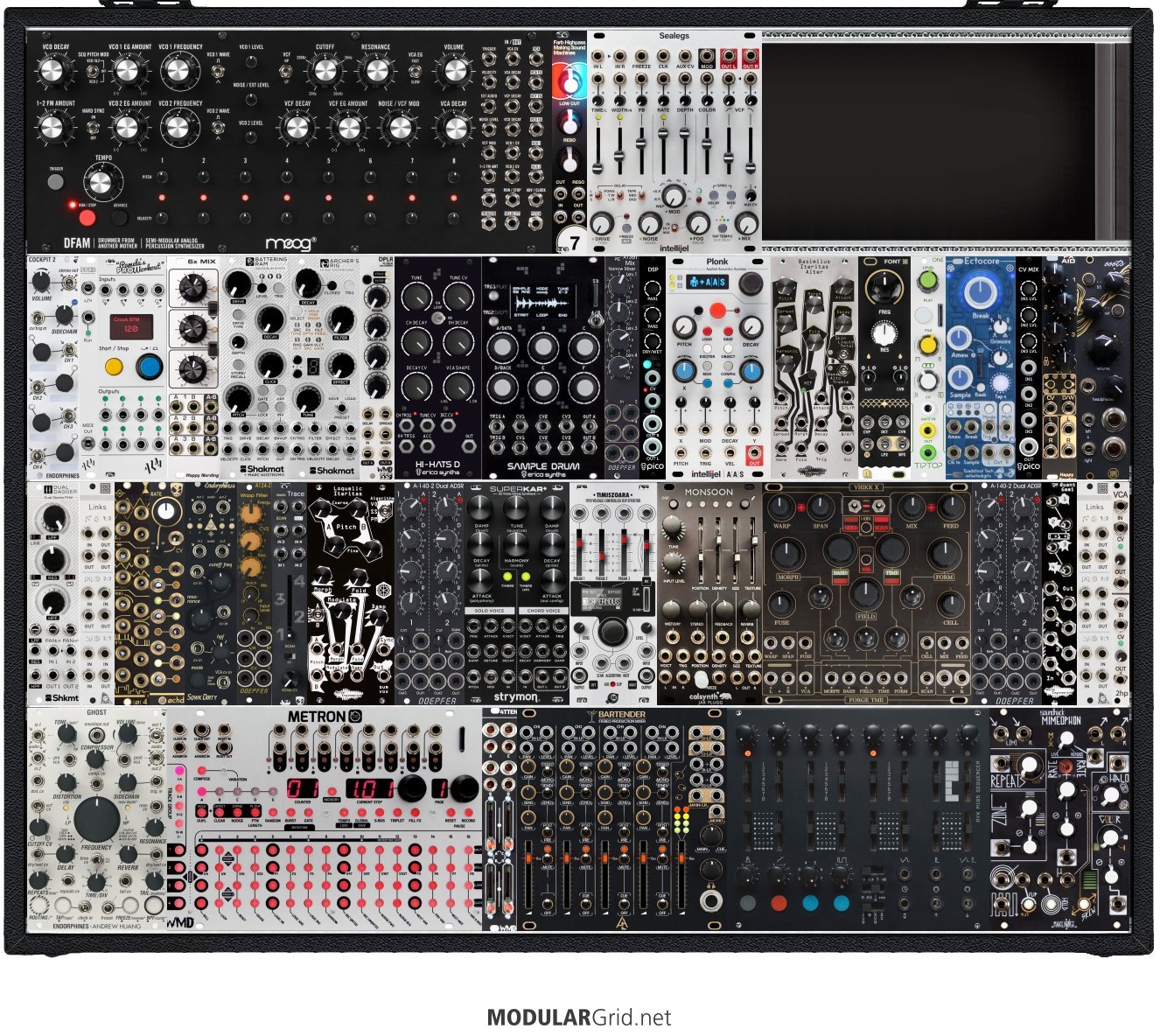Click the RECORD button on Metron
1160x1036 pixels.
[469, 813]
